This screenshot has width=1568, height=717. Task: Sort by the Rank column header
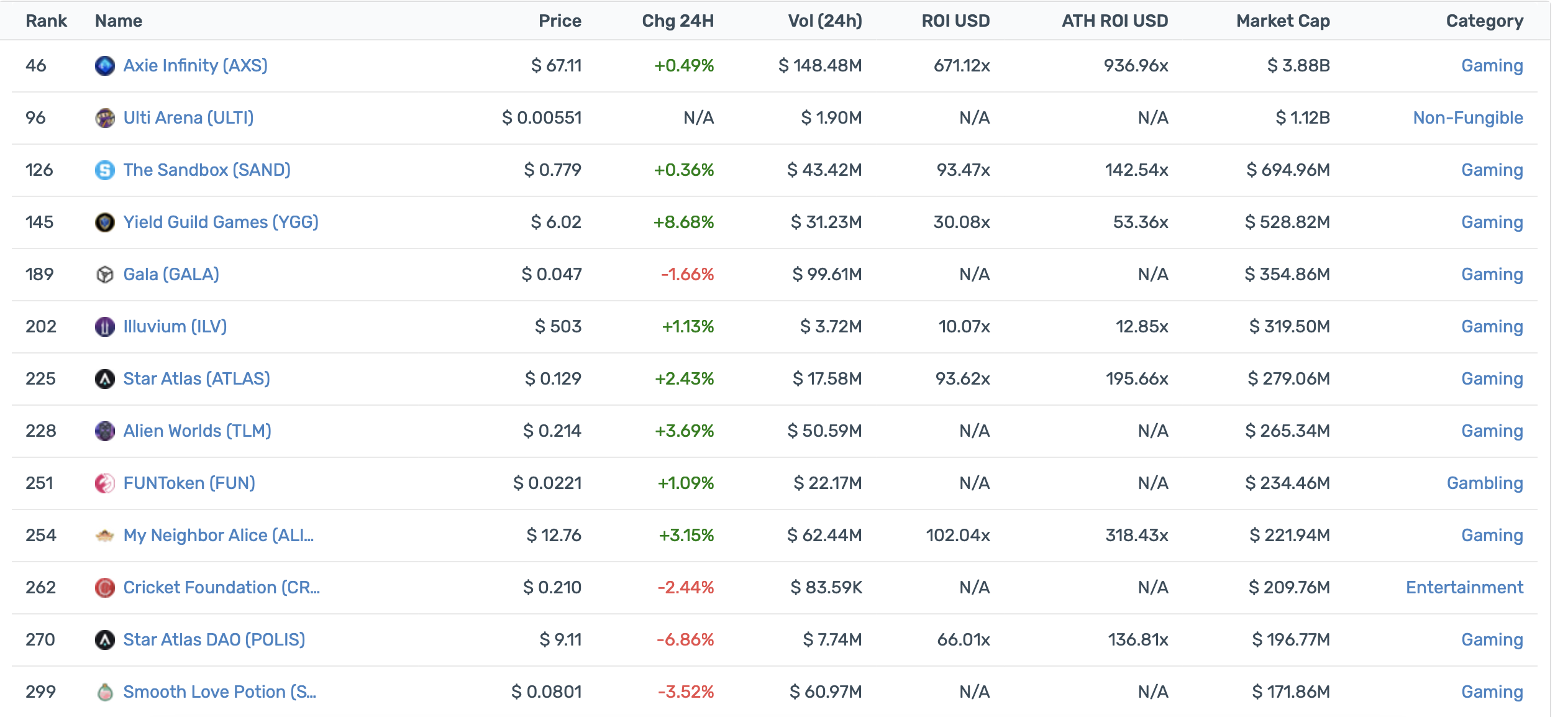[x=46, y=21]
